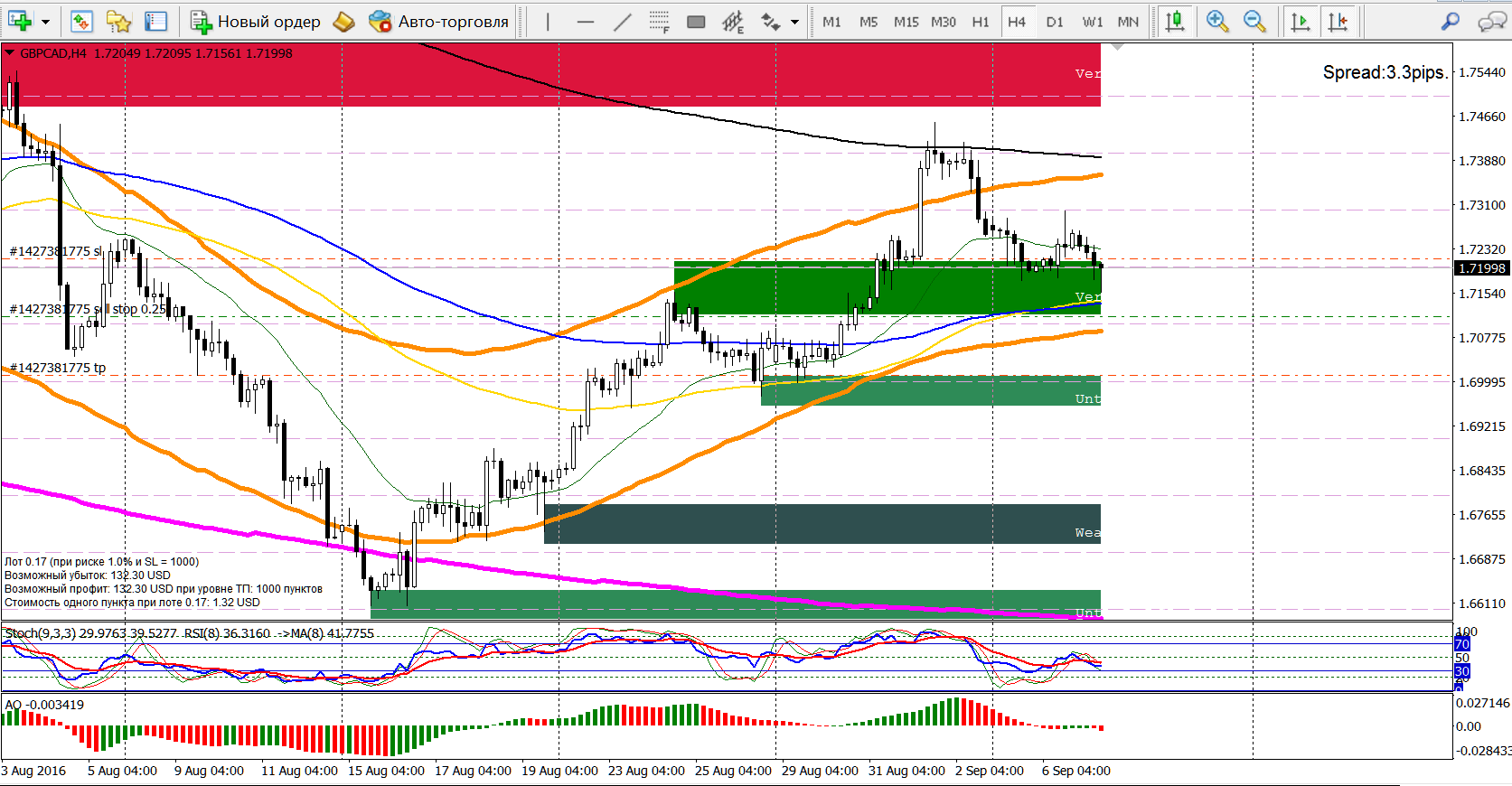Screen dimensions: 1512x786
Task: Click the 3 Aug 2016 date label
Action: pos(33,771)
